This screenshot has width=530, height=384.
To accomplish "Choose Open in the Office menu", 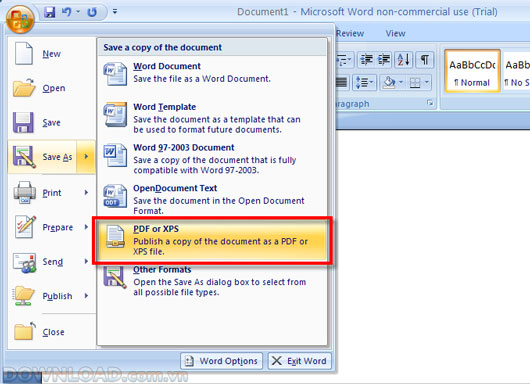I will tap(52, 88).
